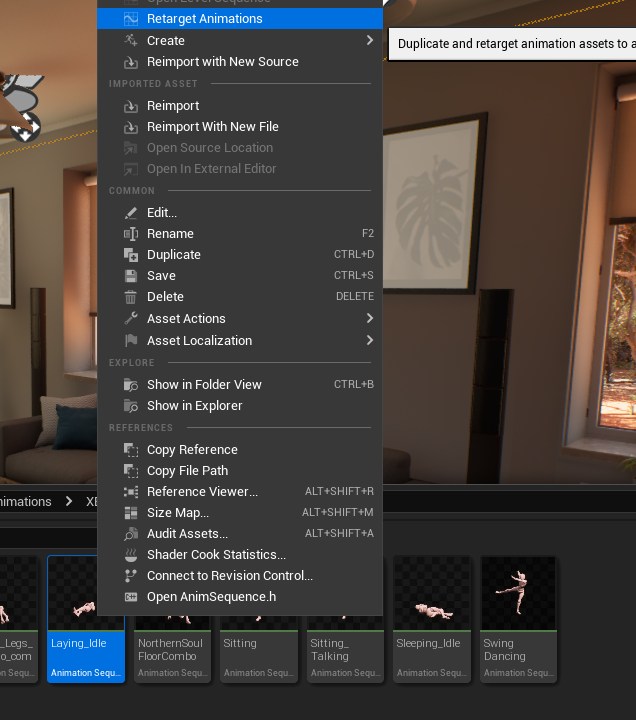Choose Show in Explorer

240,406
